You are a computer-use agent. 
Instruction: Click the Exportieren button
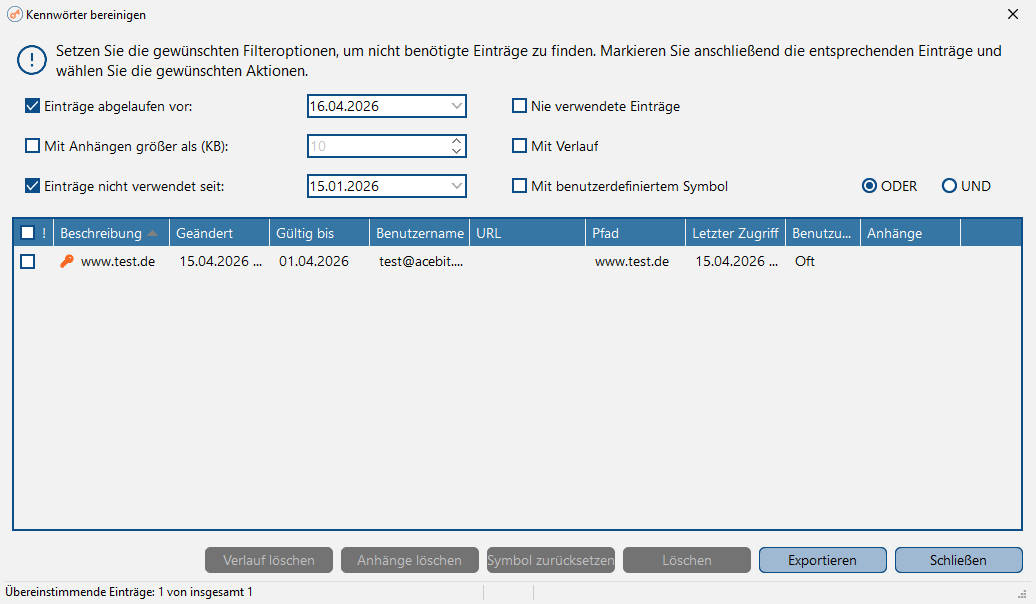coord(823,560)
